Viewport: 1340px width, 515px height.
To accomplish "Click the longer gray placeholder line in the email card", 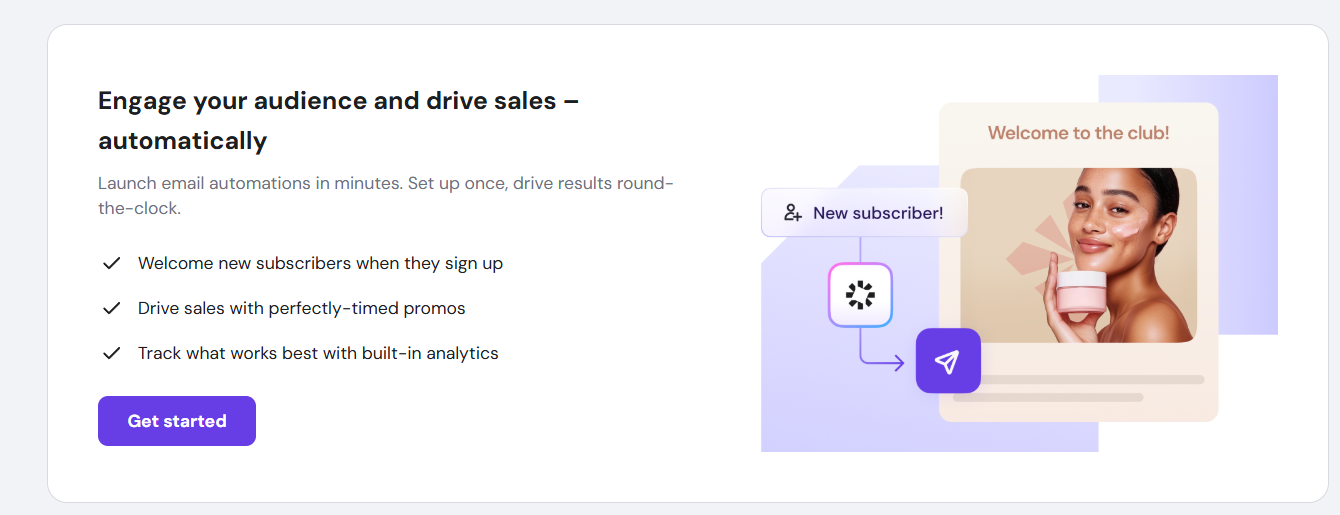I will [1090, 380].
